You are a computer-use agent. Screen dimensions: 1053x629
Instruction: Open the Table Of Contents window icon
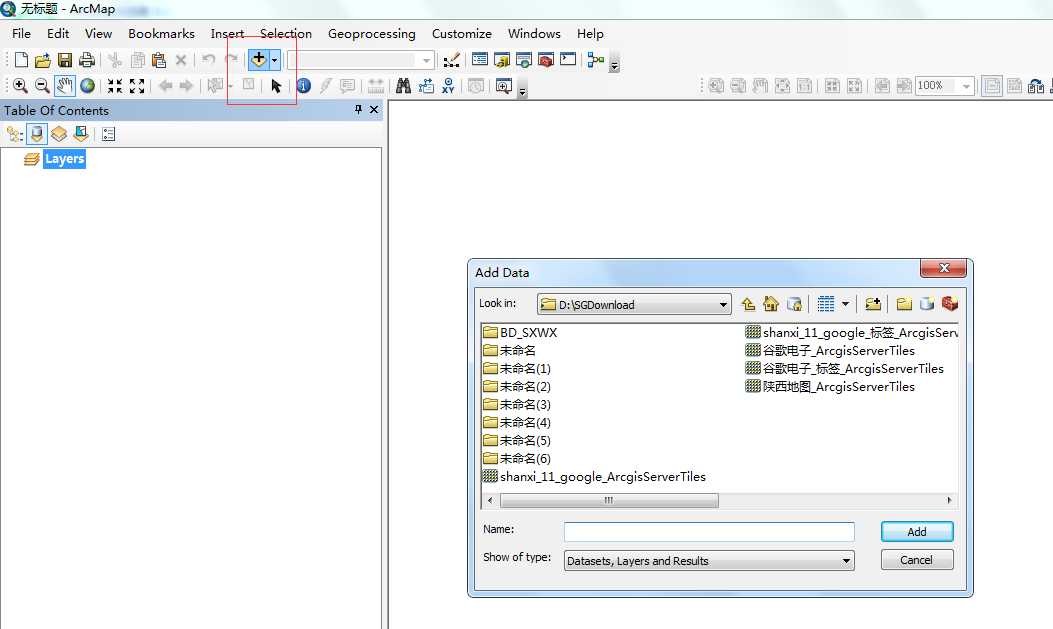(x=479, y=60)
